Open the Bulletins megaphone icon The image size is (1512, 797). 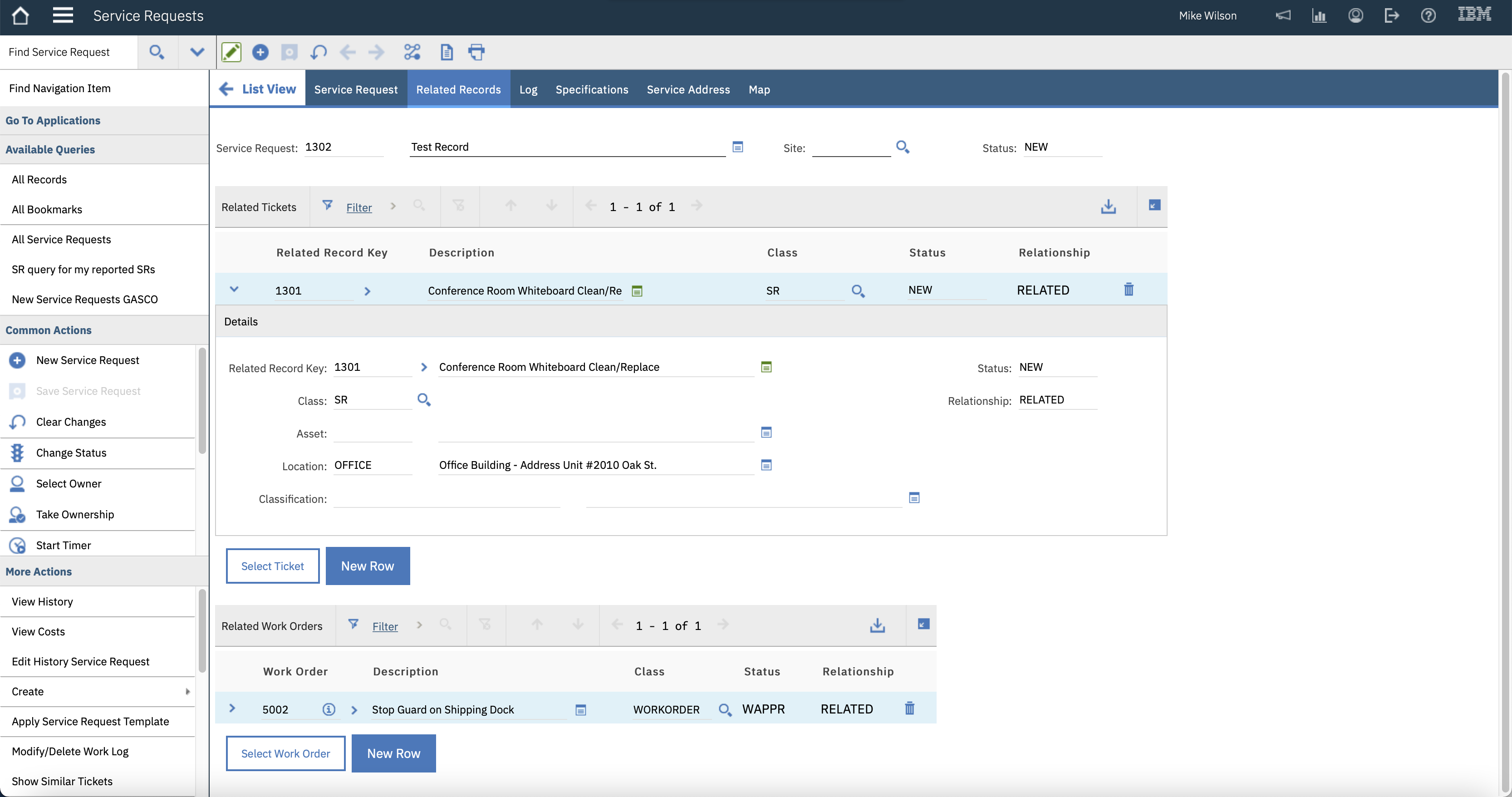pos(1283,16)
